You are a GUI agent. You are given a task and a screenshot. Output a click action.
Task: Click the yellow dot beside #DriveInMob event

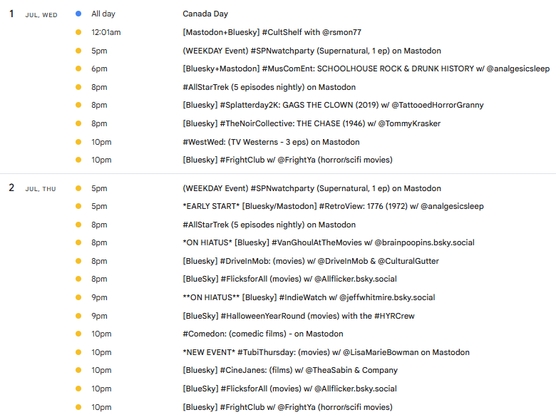tap(78, 261)
